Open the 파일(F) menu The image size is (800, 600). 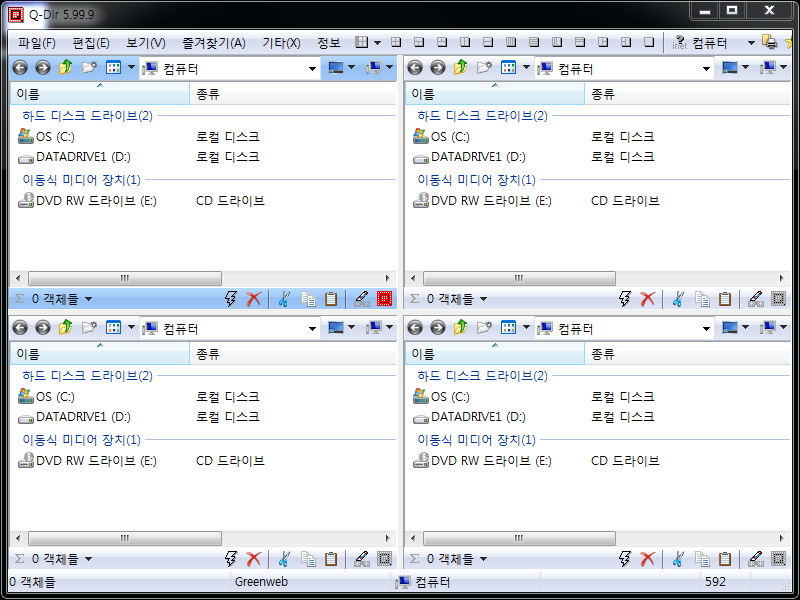(36, 43)
